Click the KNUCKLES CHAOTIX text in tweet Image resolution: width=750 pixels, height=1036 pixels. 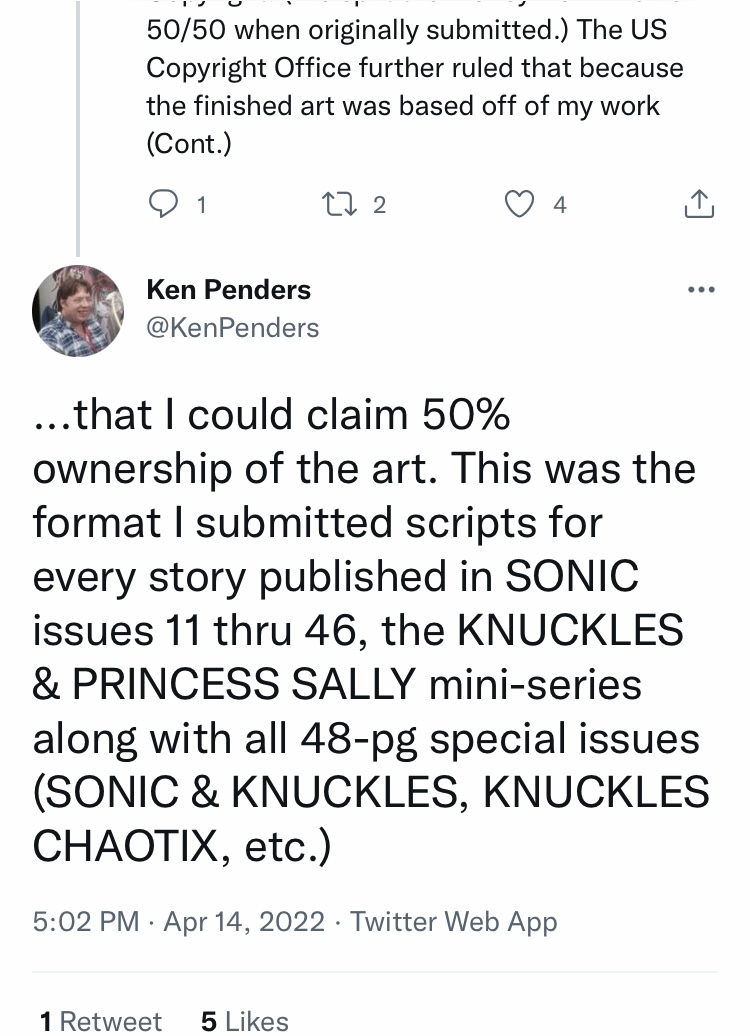(371, 818)
